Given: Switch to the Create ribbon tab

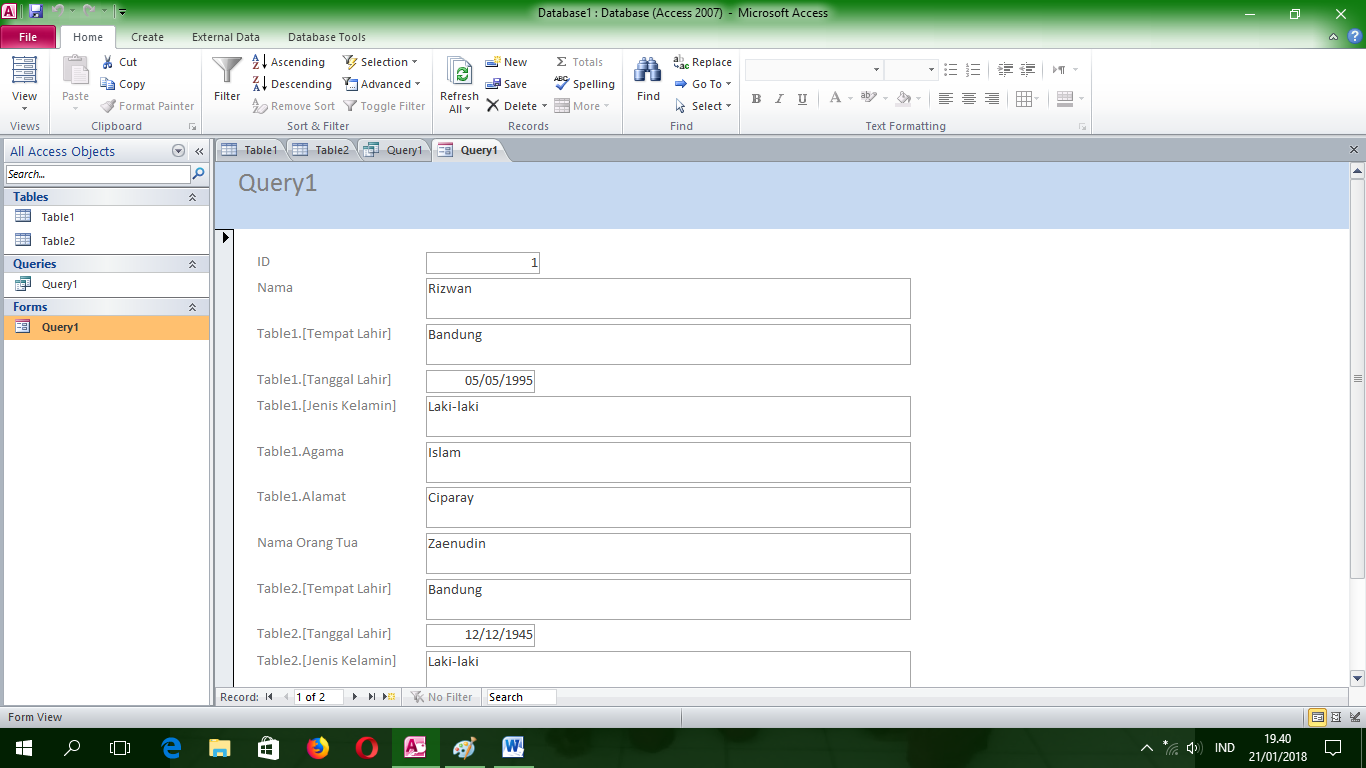Looking at the screenshot, I should (x=147, y=36).
